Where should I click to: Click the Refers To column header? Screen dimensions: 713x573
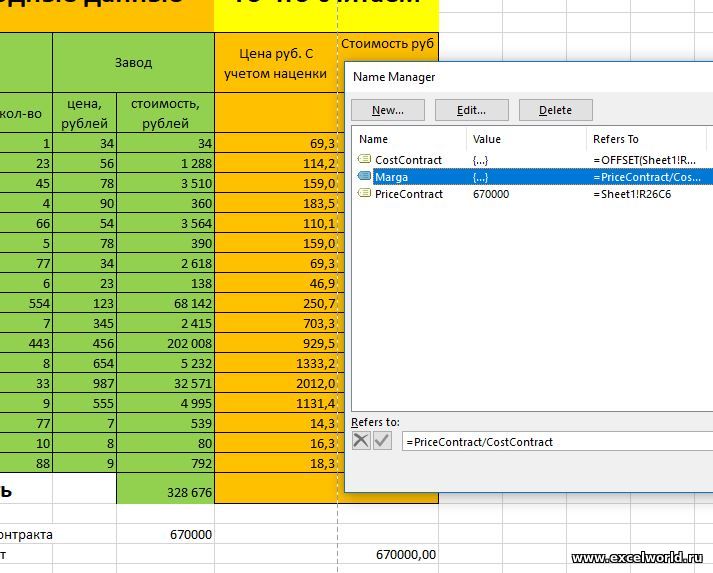click(645, 139)
